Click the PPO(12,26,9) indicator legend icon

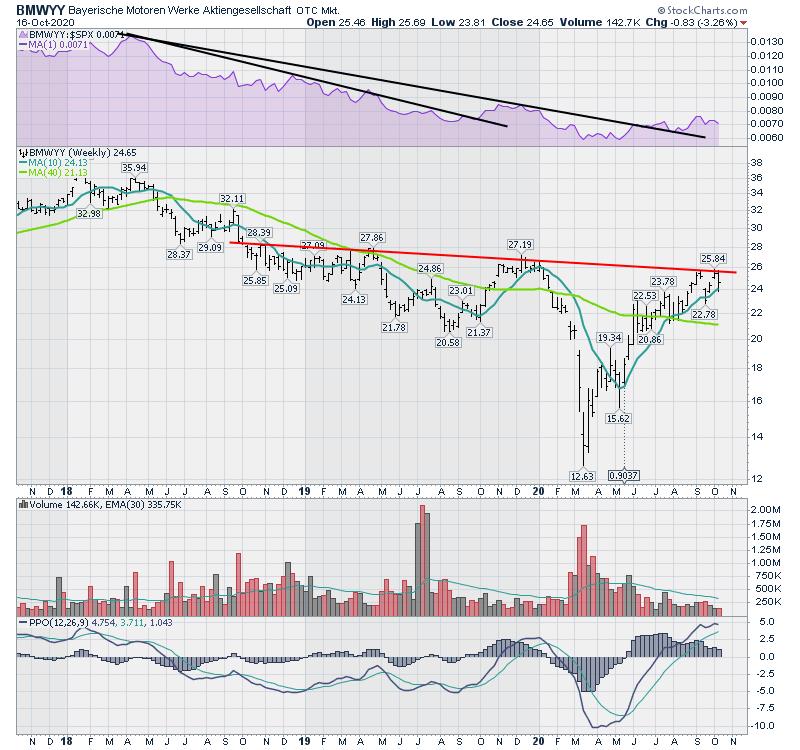pos(22,622)
